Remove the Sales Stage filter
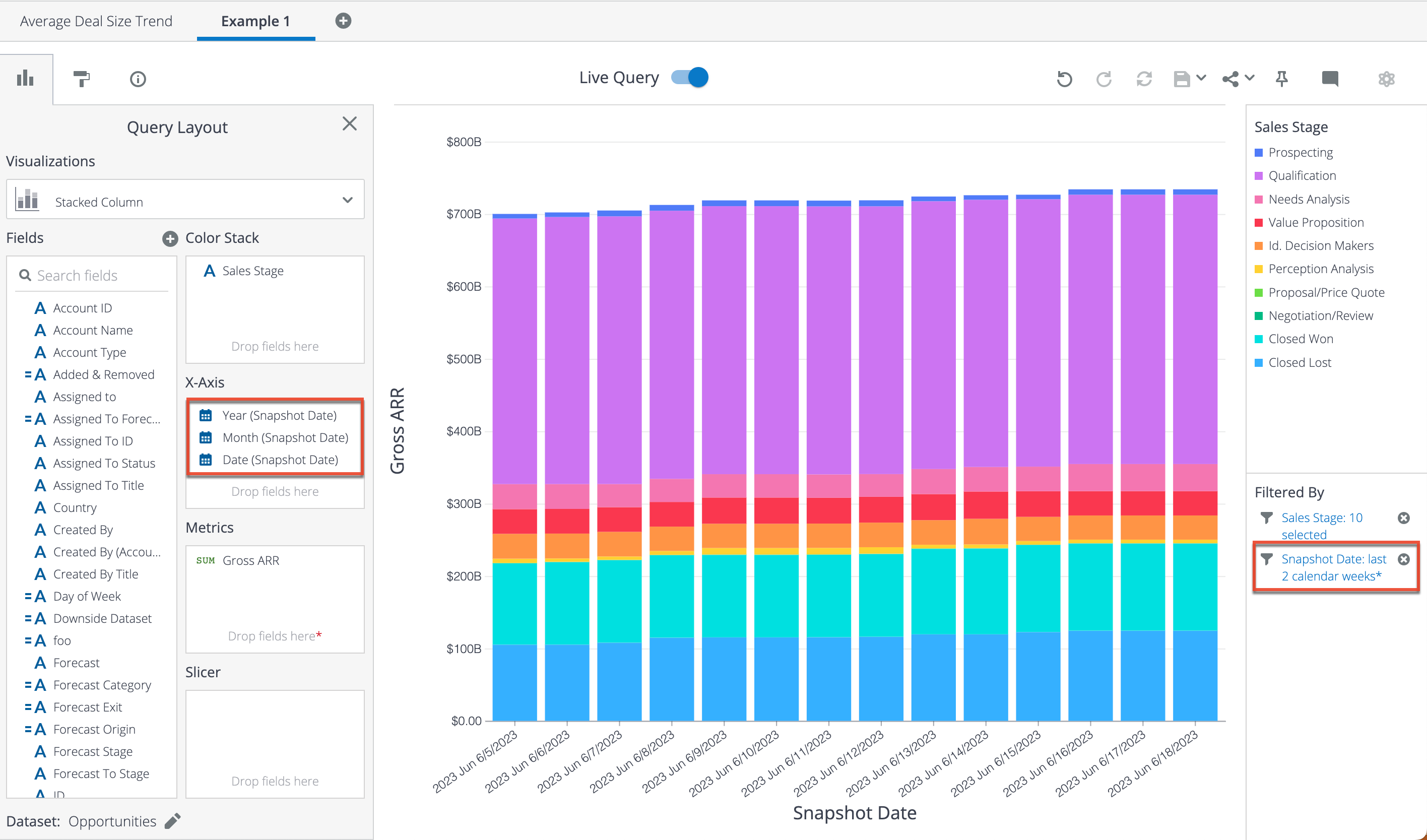This screenshot has width=1427, height=840. (x=1403, y=518)
